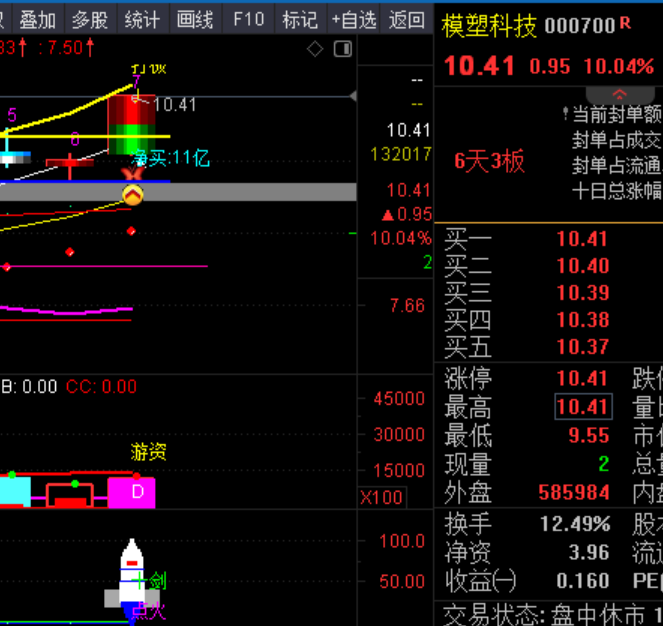Click the small triangle price-line marker

tap(353, 97)
